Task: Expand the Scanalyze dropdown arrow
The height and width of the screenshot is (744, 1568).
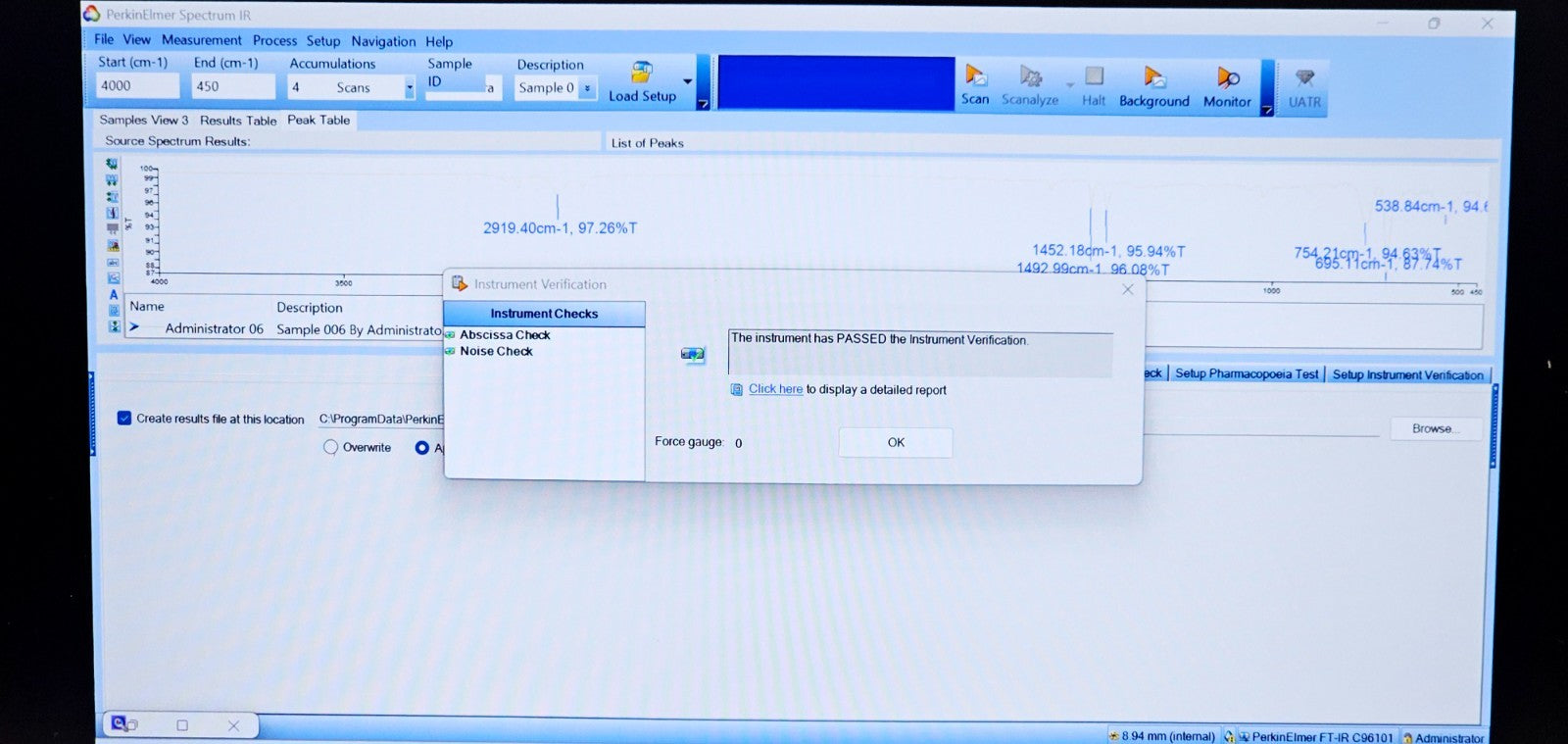Action: (1069, 84)
